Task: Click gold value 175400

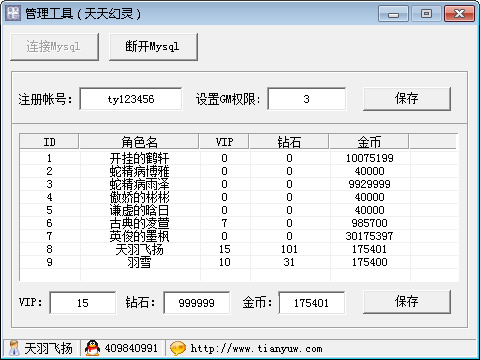Action: 369,262
